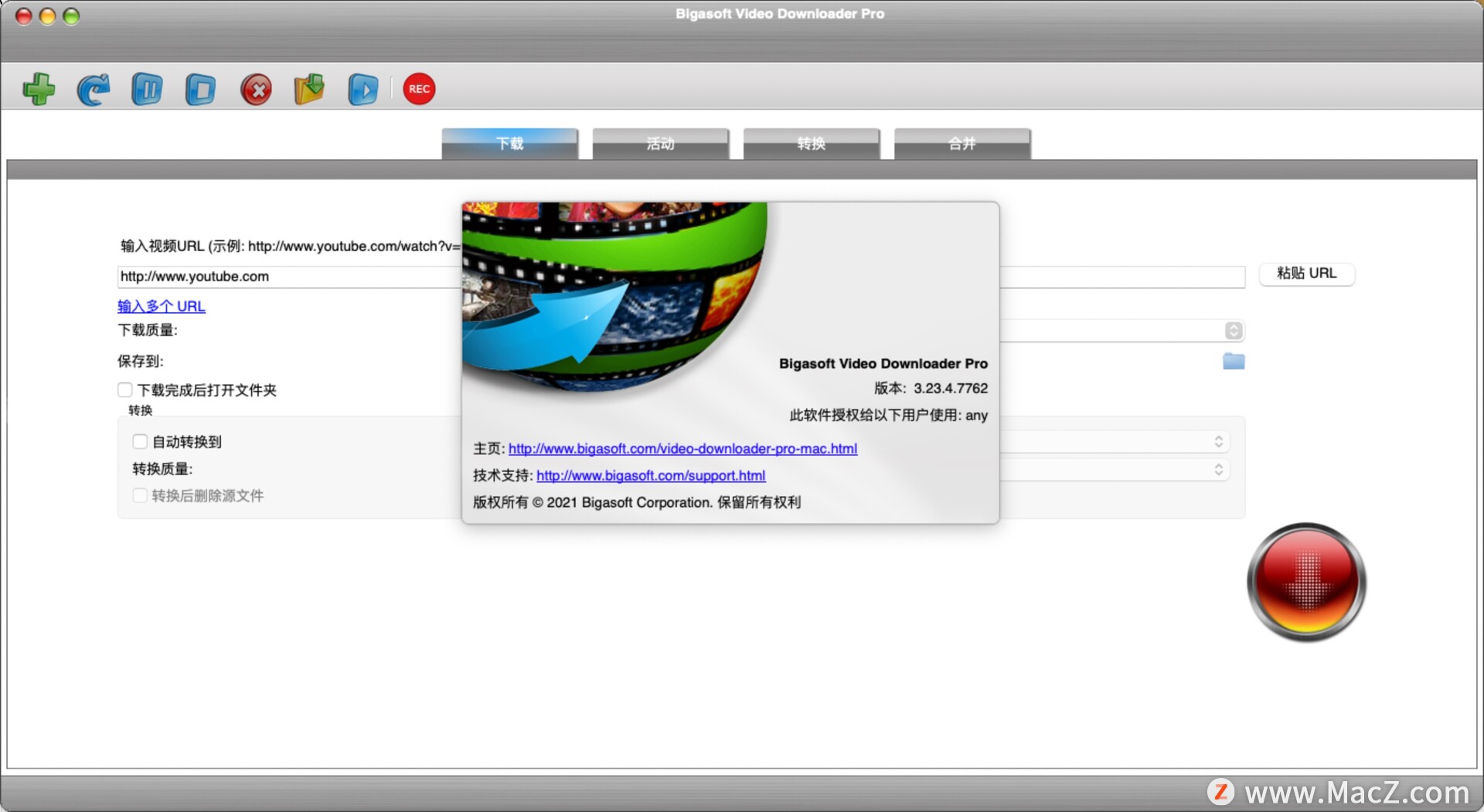Viewport: 1484px width, 812px height.
Task: Open the bigasoft support.html link
Action: 651,476
